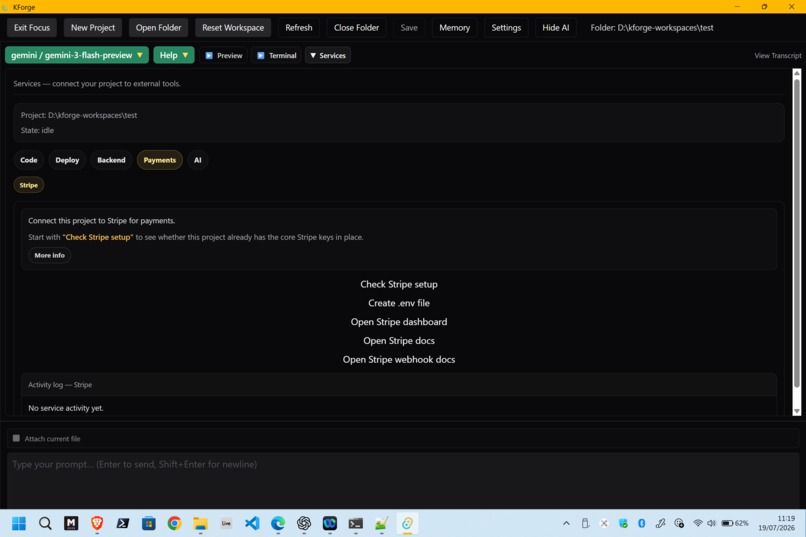The height and width of the screenshot is (537, 806).
Task: Click 'Activity log — Stripe' heading
Action: point(60,385)
